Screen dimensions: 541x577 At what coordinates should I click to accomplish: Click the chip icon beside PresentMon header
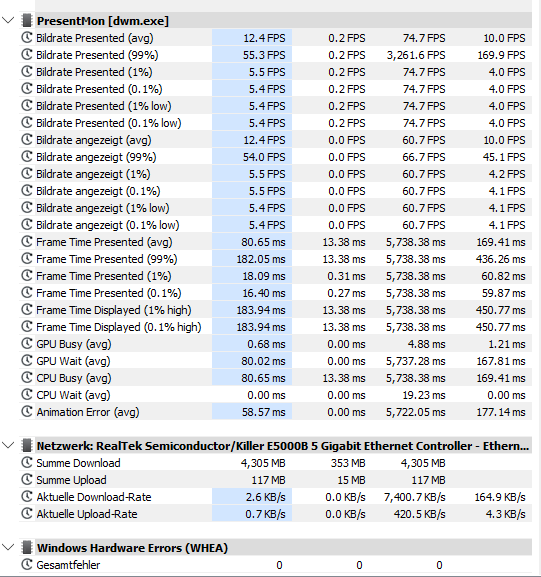coord(26,21)
